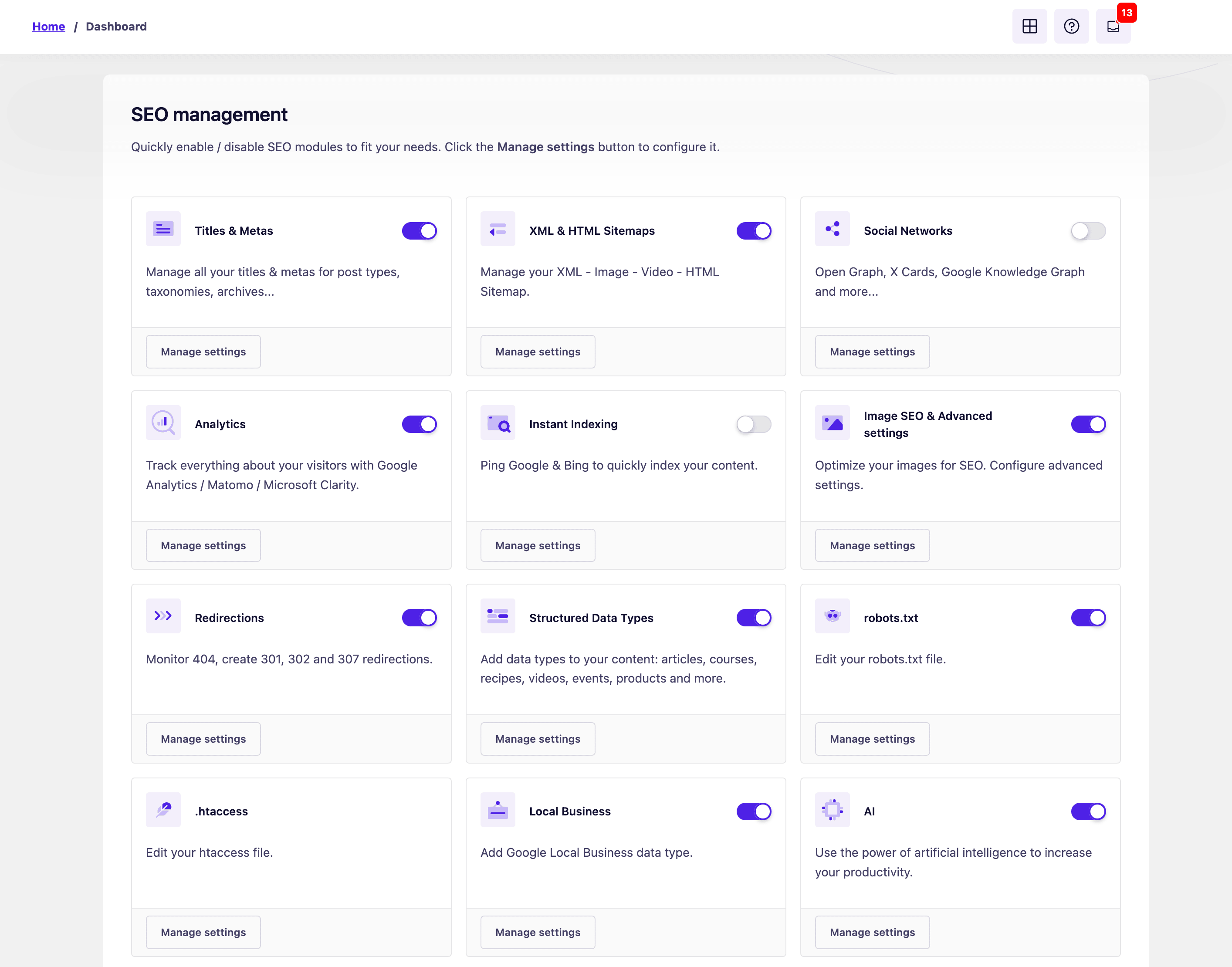
Task: Click the Instant Indexing card title
Action: point(573,425)
